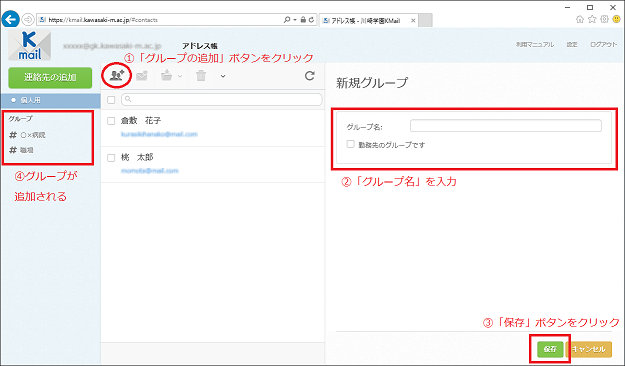This screenshot has width=625, height=366.
Task: Click the browser smiley feedback icon
Action: click(x=617, y=19)
